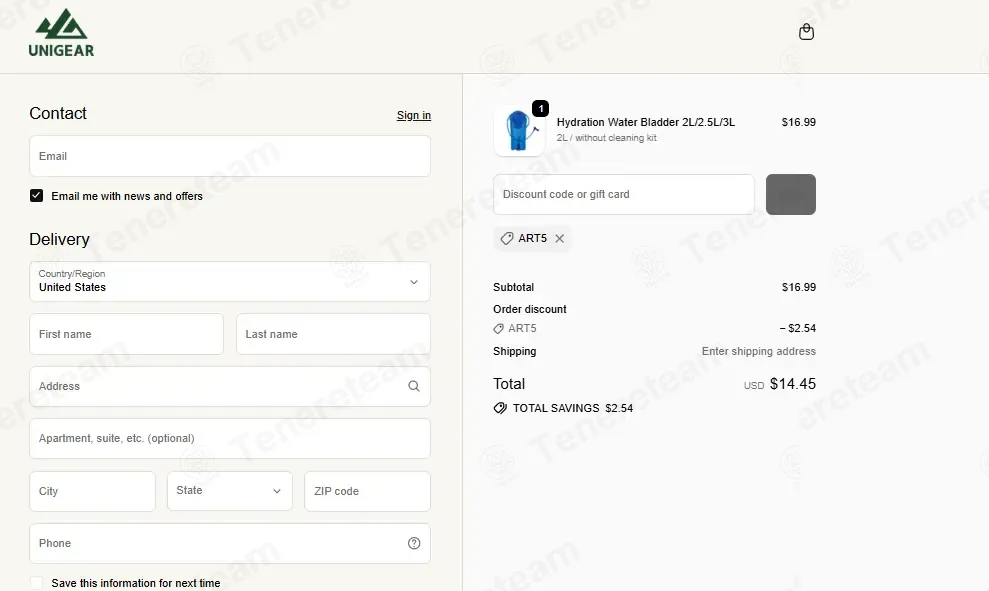The image size is (989, 591).
Task: Click the discount Apply button
Action: coord(791,194)
